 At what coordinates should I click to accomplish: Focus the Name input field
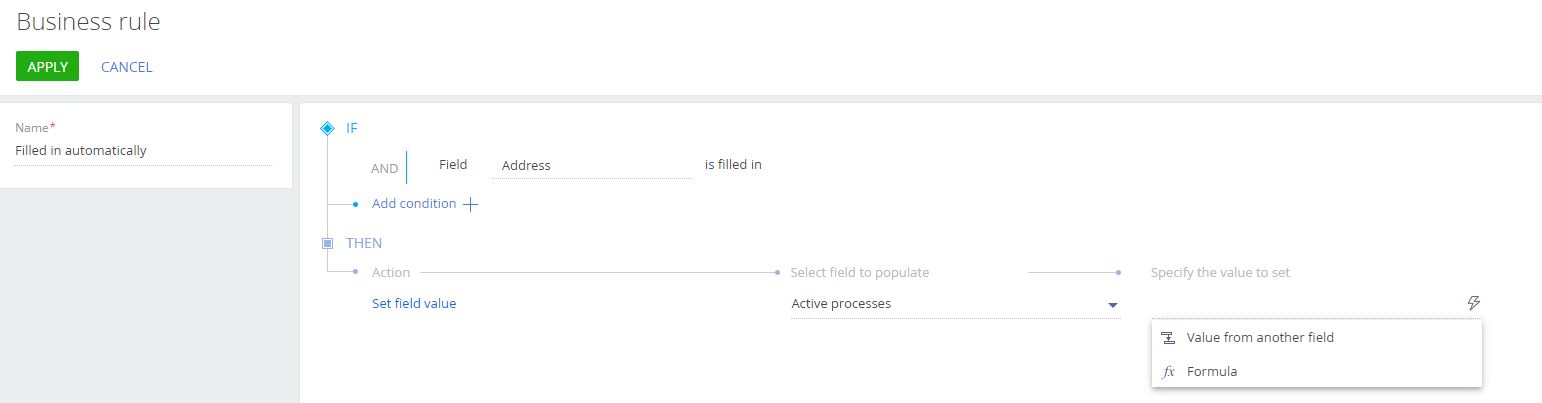(x=143, y=151)
